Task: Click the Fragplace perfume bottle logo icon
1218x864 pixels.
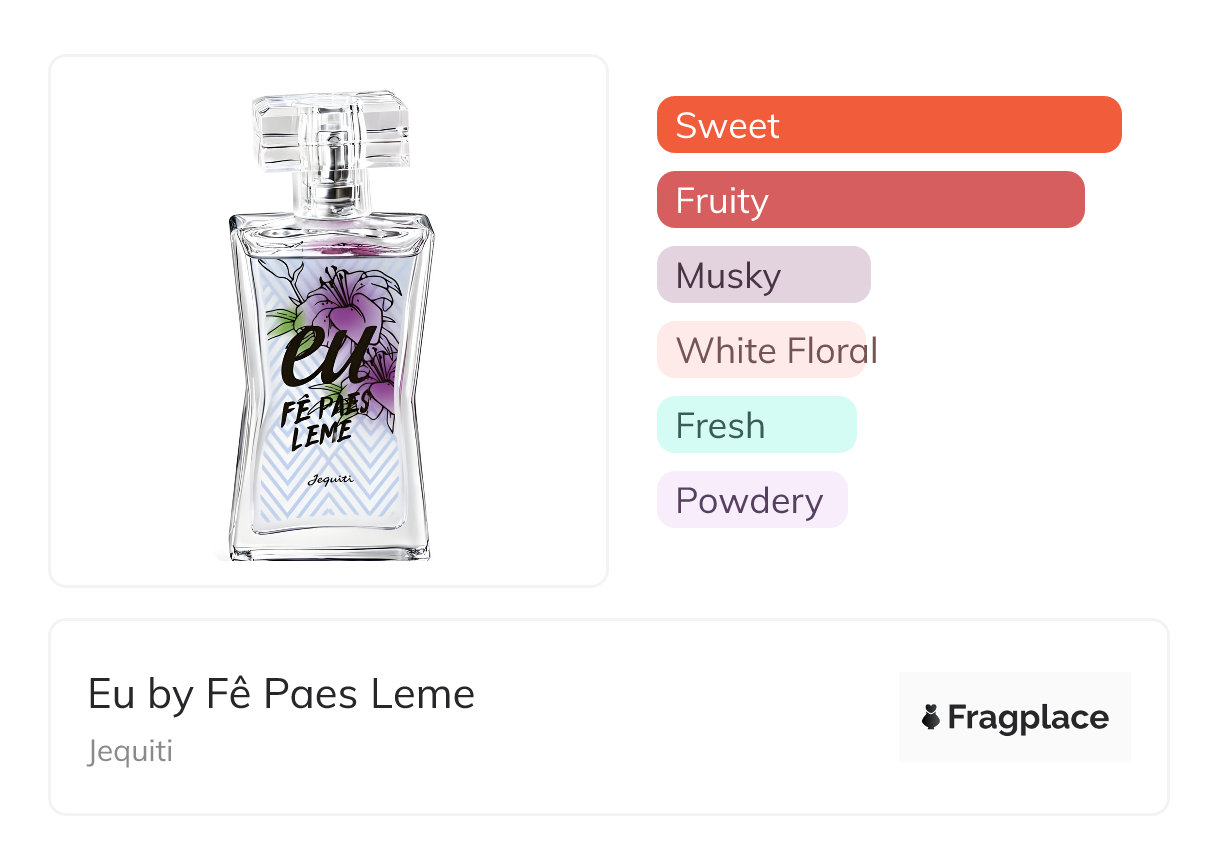Action: 931,717
